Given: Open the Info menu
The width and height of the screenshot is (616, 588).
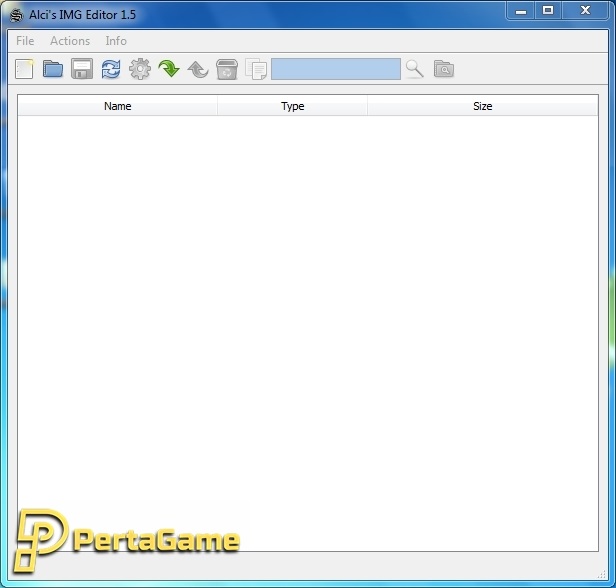Looking at the screenshot, I should (x=116, y=41).
